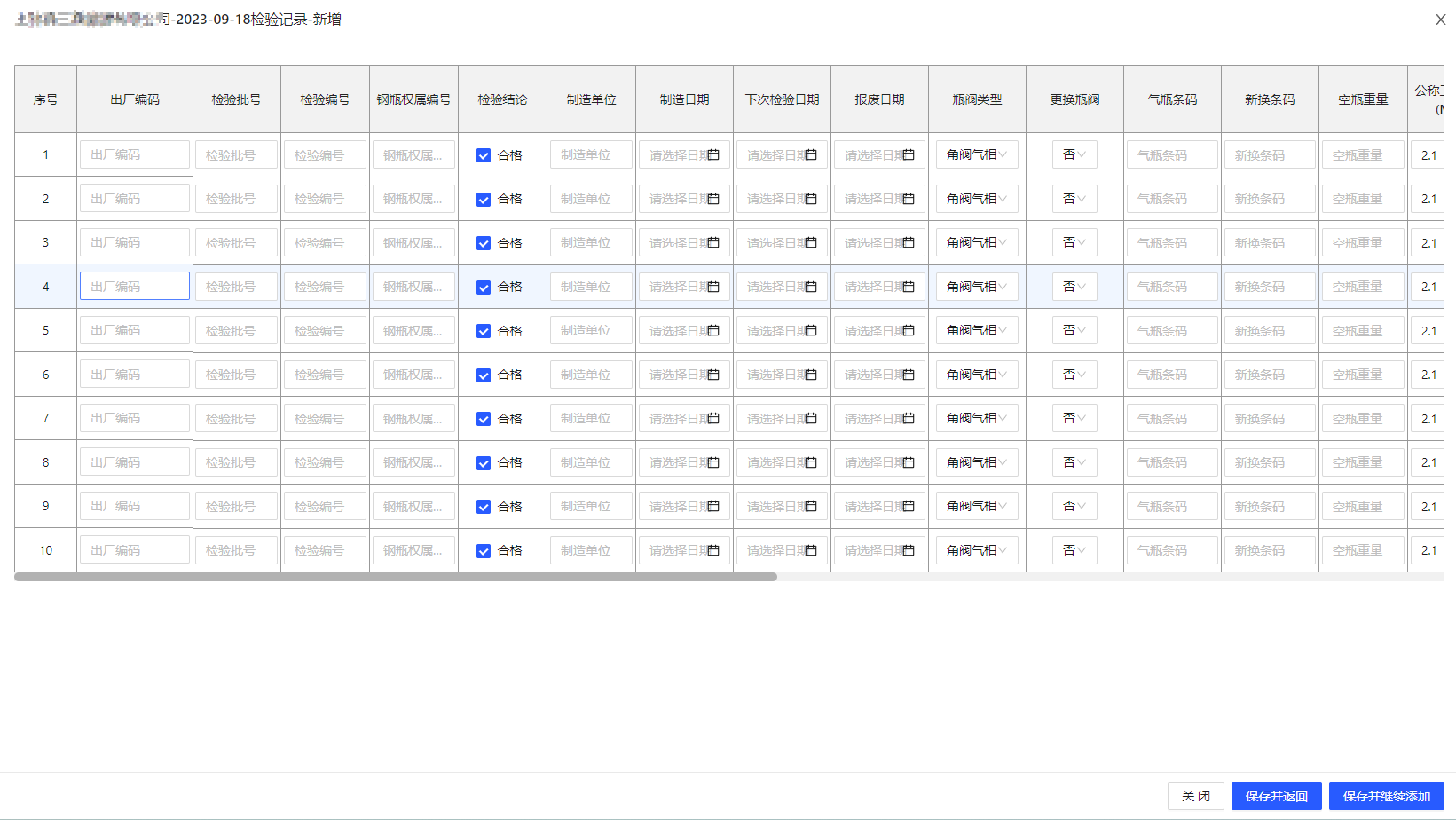
Task: Open calendar icon for 下次检验日期 in row 4
Action: coord(811,287)
